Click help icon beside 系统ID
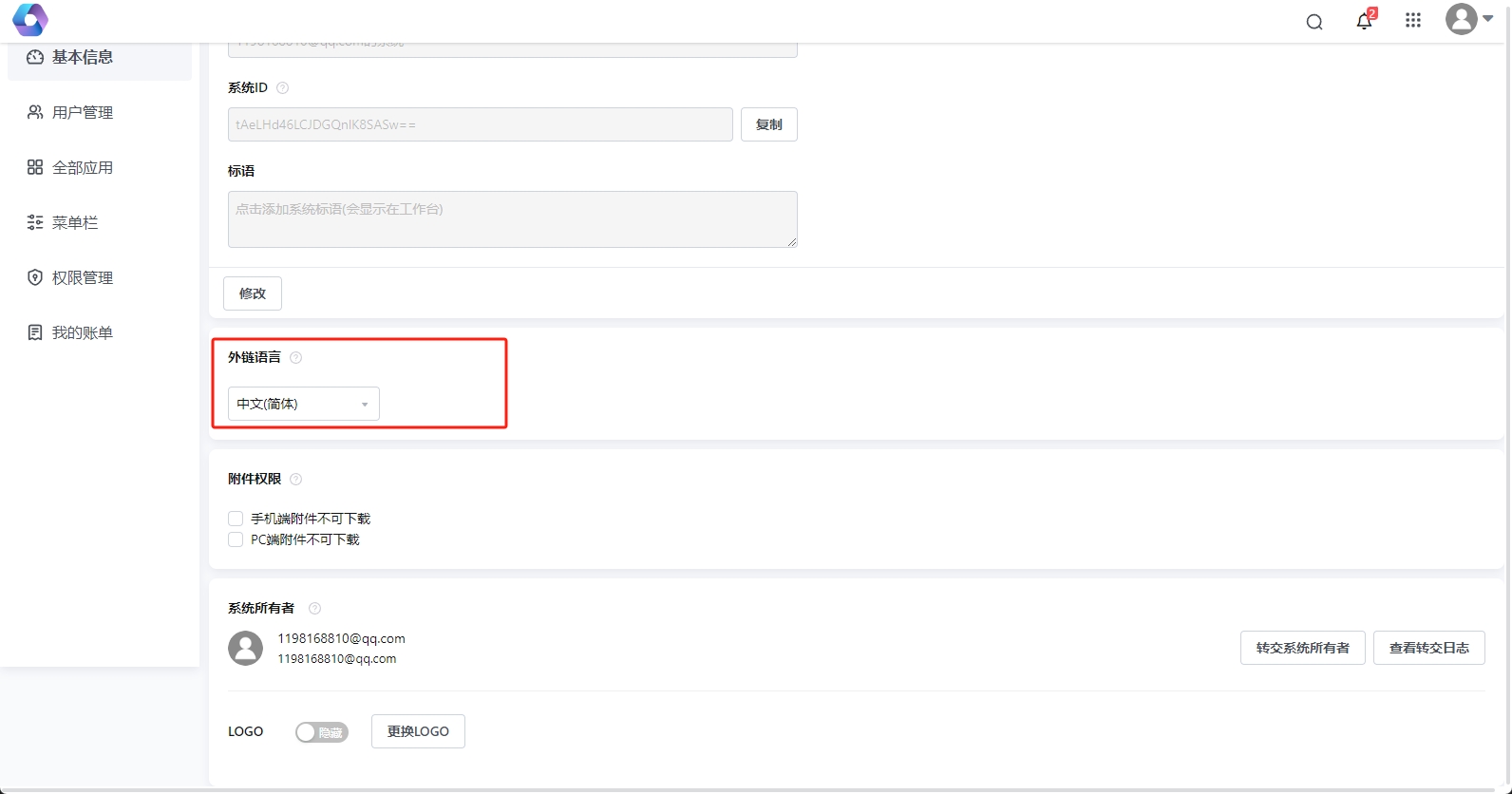 coord(282,88)
